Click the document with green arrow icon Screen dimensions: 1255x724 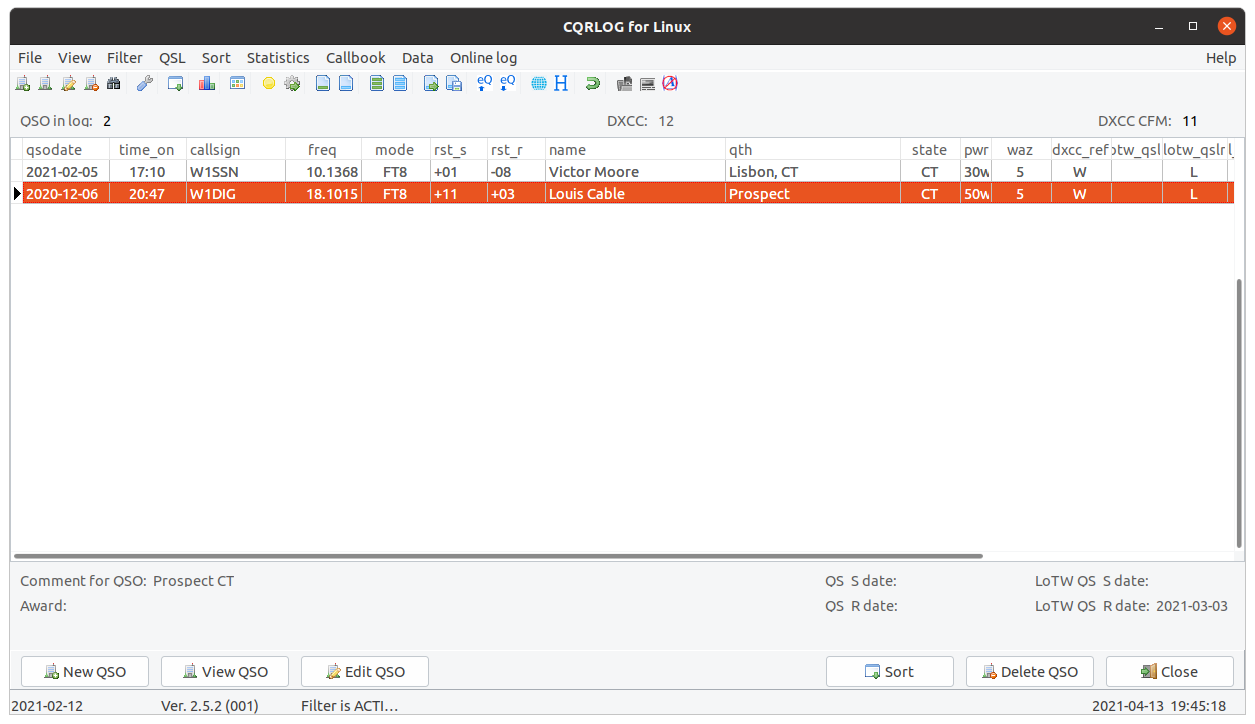pyautogui.click(x=431, y=84)
